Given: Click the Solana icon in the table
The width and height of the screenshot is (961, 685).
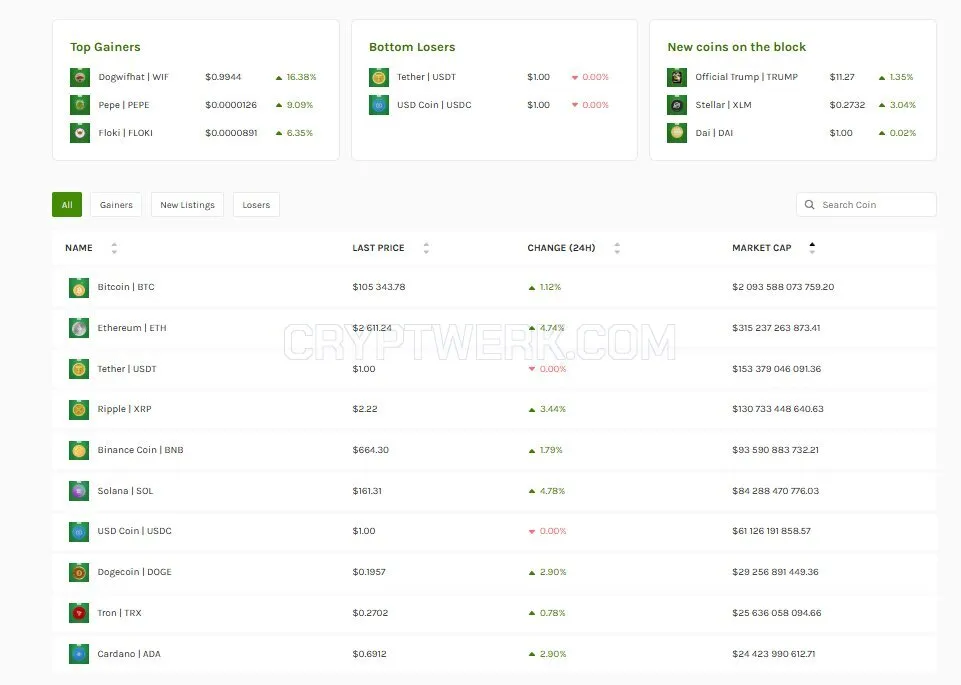Looking at the screenshot, I should coord(79,491).
